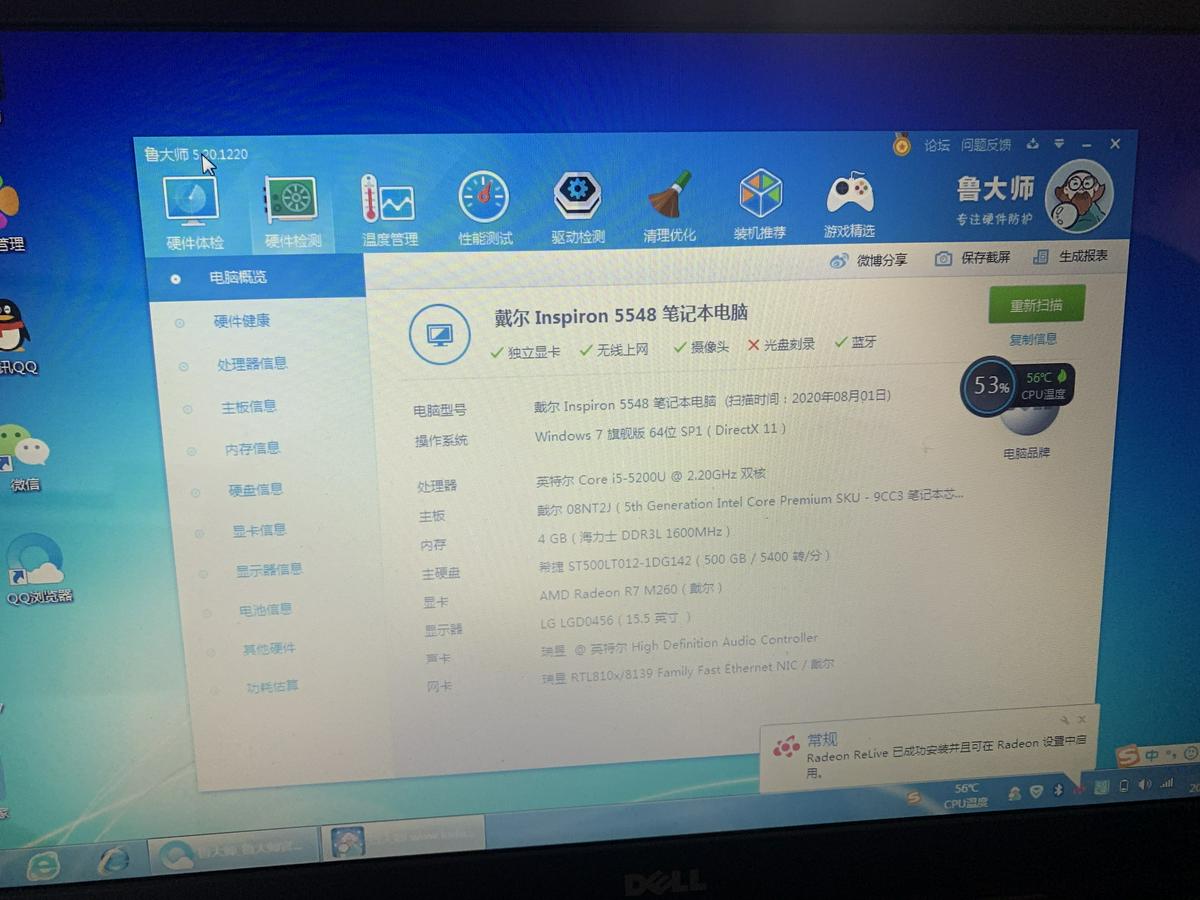Click the 保存截屏 camera screenshot icon

pos(942,258)
